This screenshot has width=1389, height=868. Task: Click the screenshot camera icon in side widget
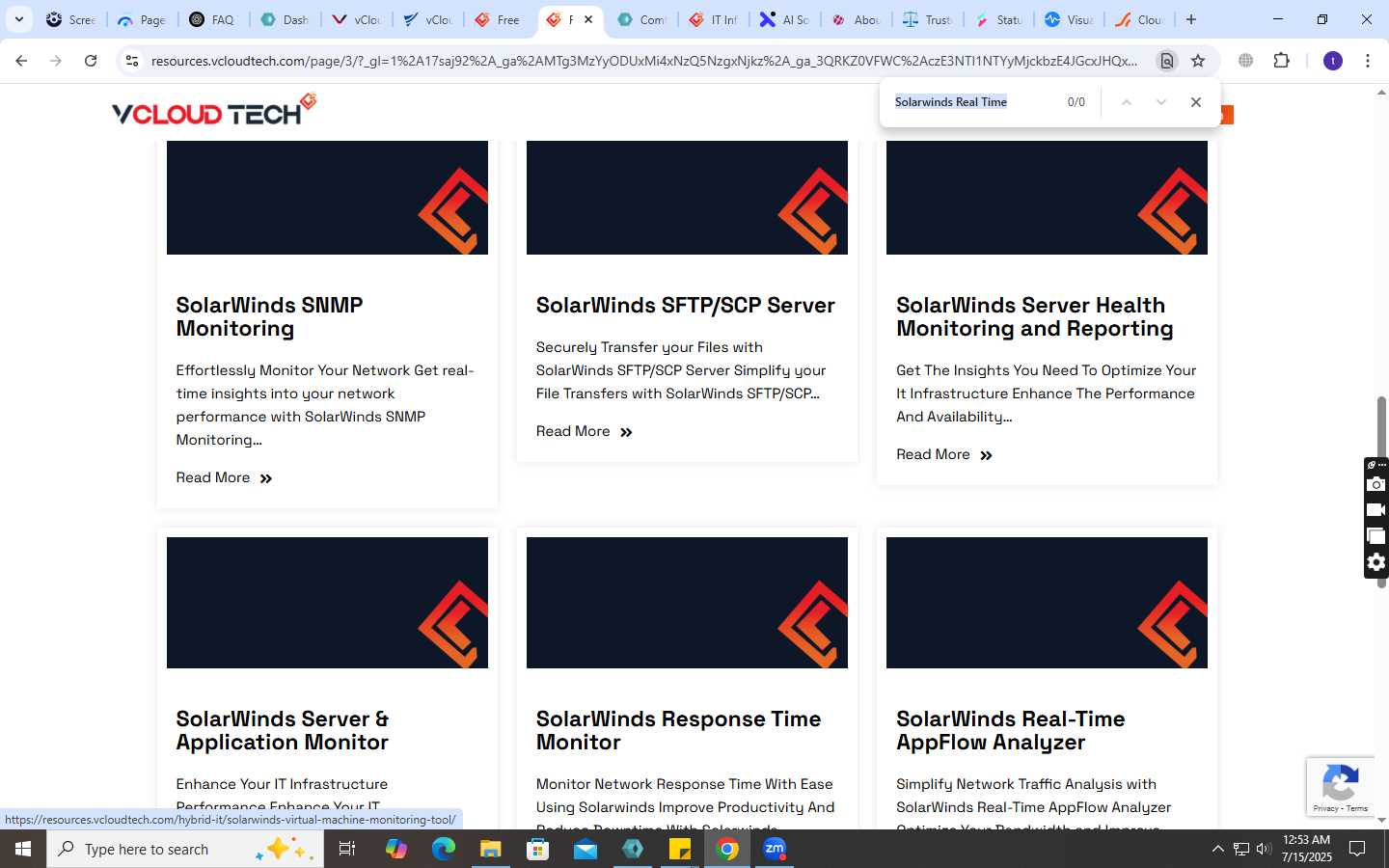[x=1376, y=484]
